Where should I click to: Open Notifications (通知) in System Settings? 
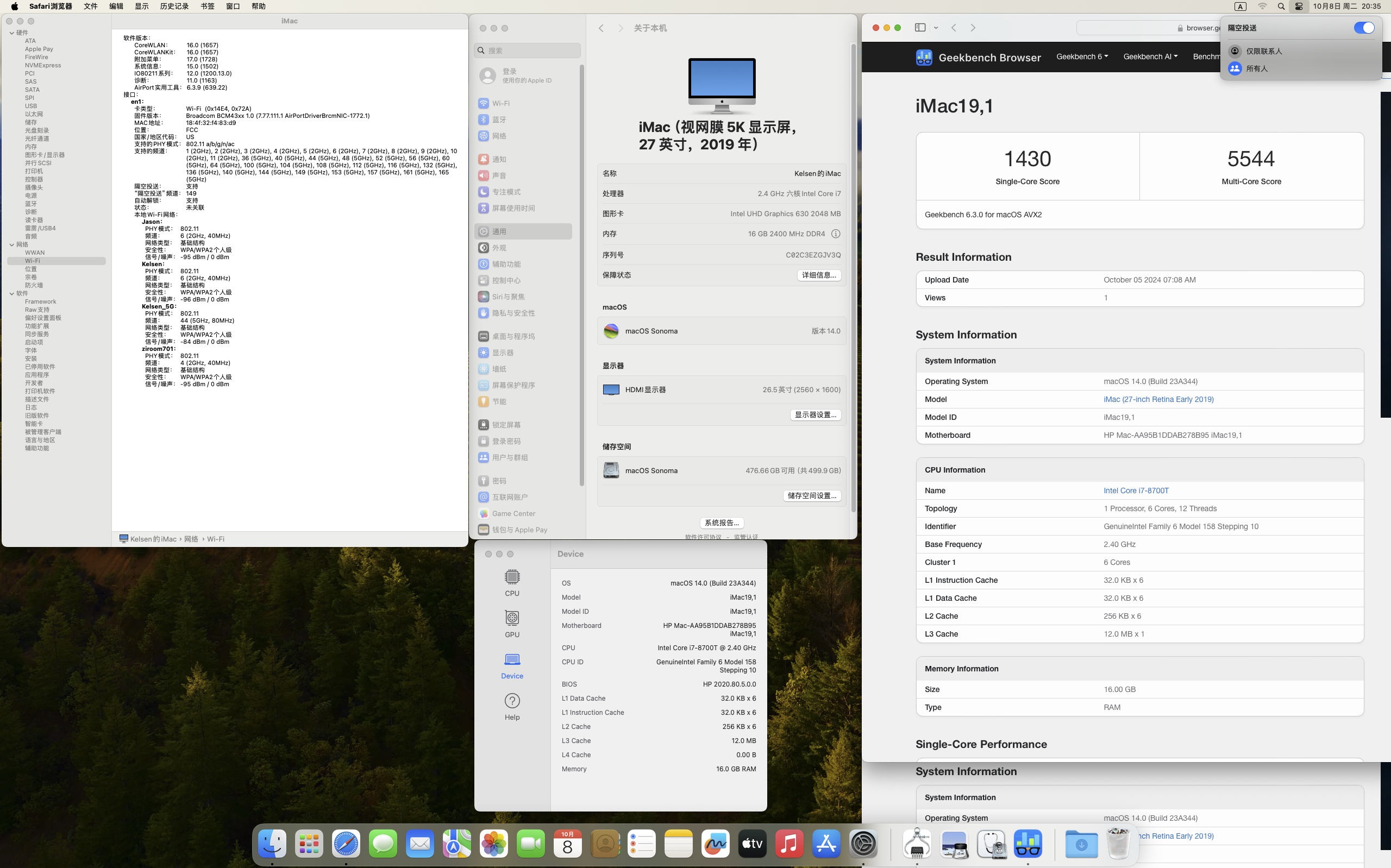pos(523,159)
